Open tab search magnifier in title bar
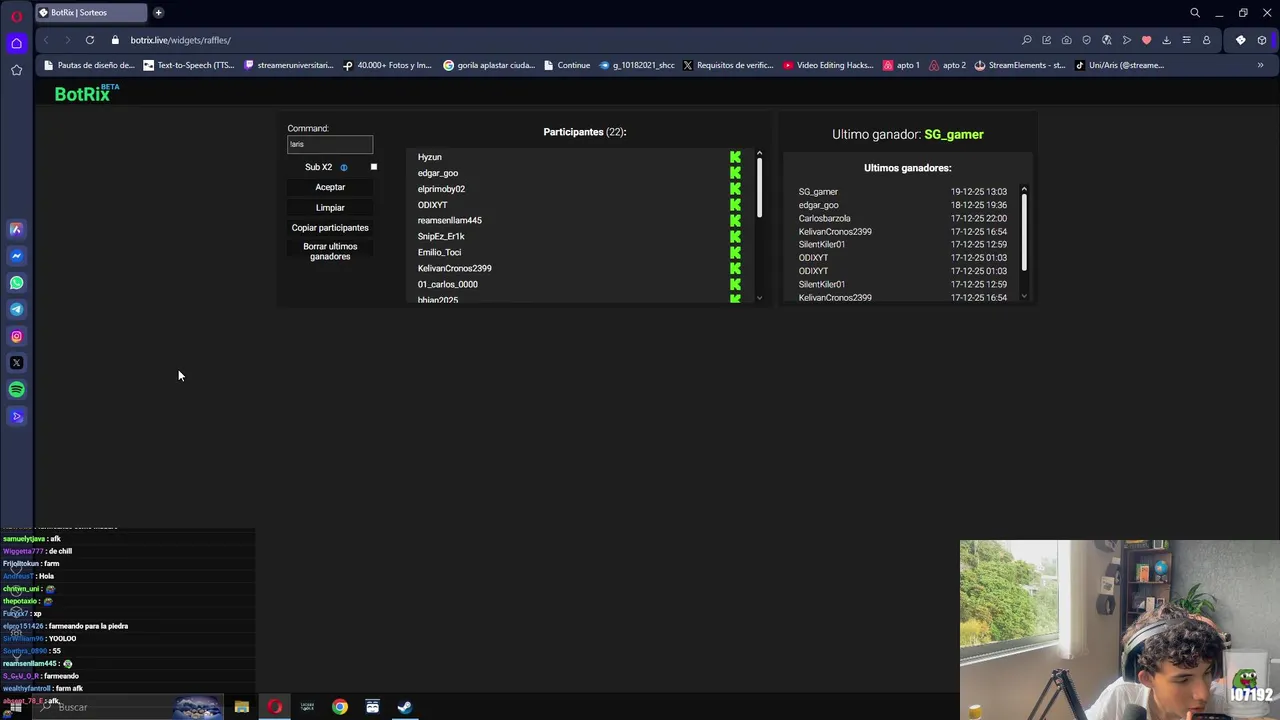1280x720 pixels. click(x=1194, y=13)
